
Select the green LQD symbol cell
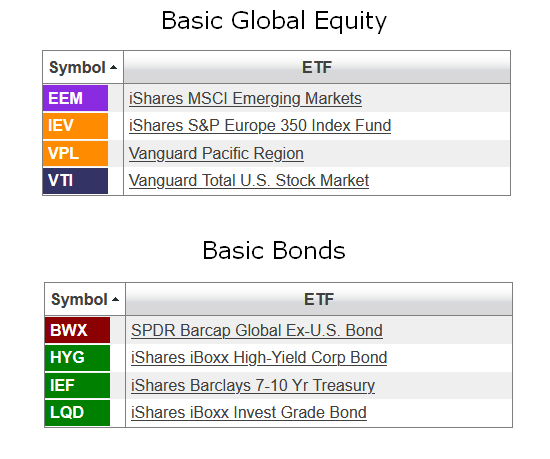click(78, 413)
